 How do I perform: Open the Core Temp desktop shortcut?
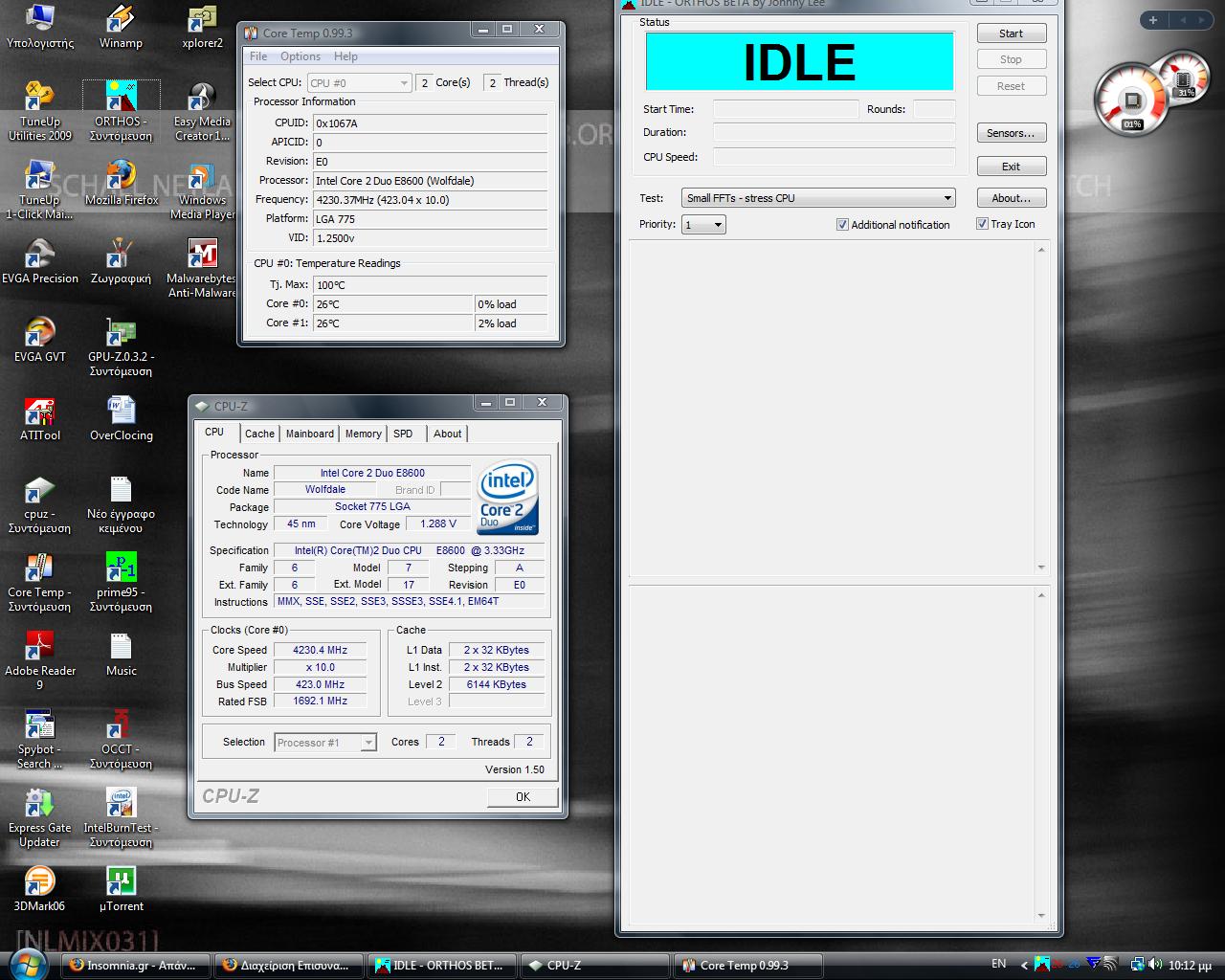point(39,583)
